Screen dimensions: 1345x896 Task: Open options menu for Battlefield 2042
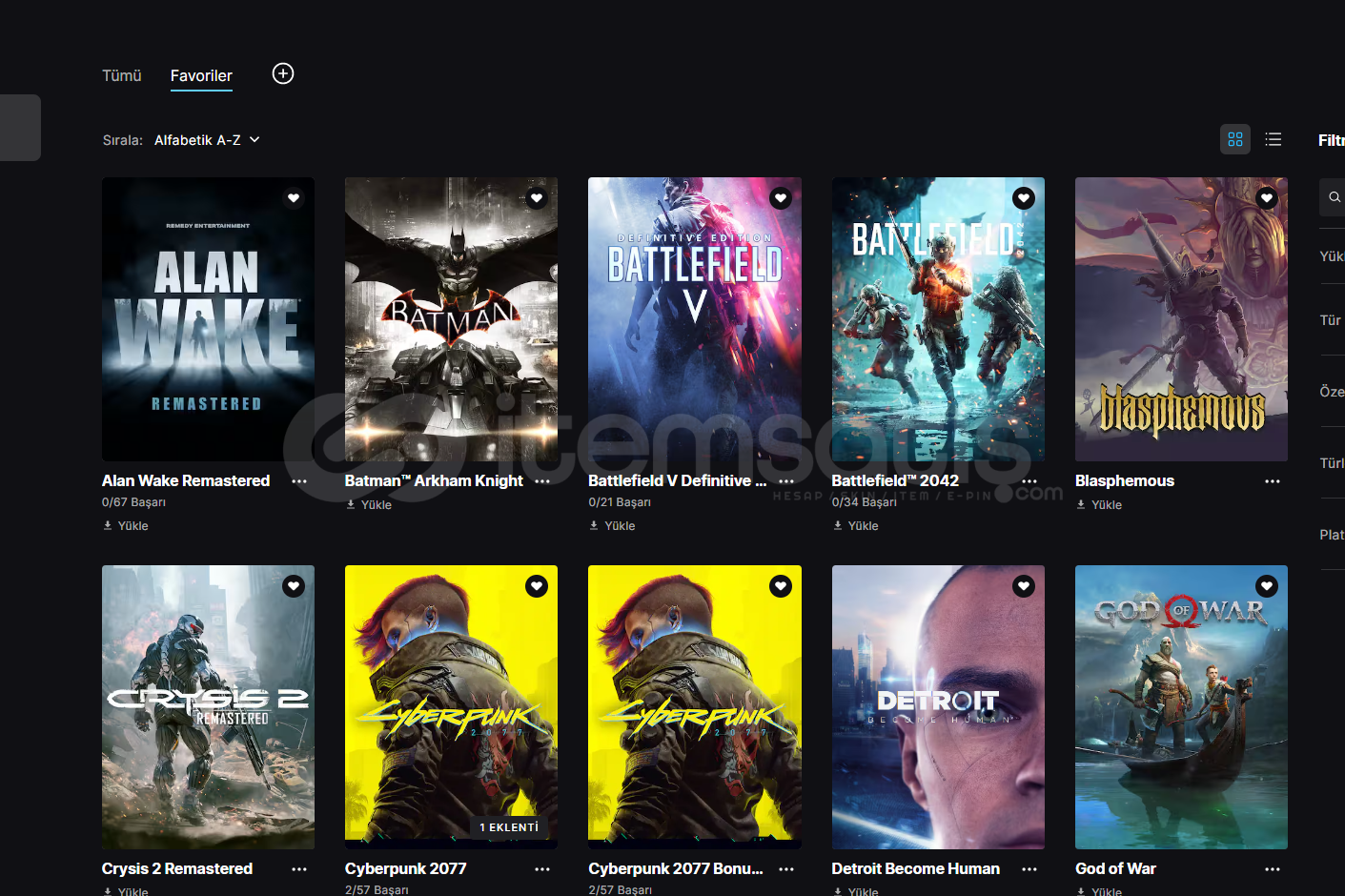1029,481
